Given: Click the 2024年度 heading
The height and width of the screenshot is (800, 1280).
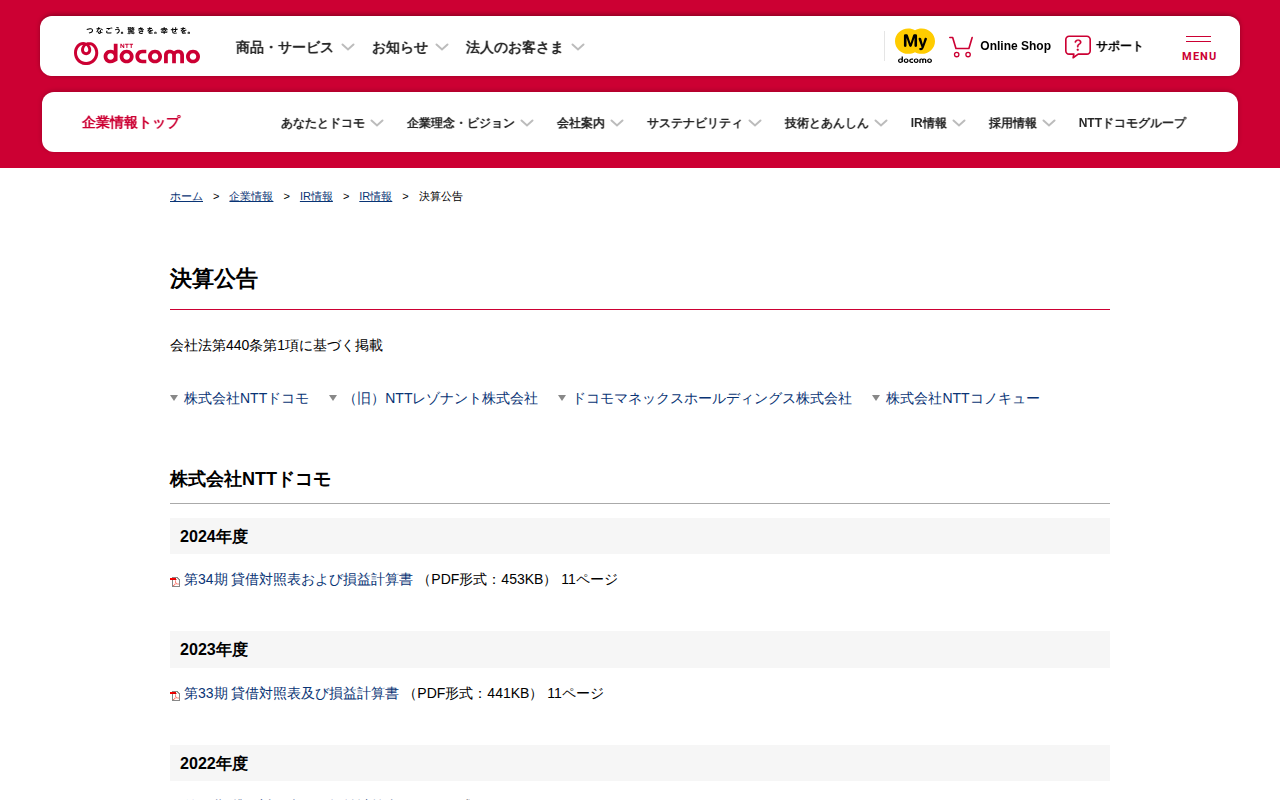Looking at the screenshot, I should click(x=214, y=536).
